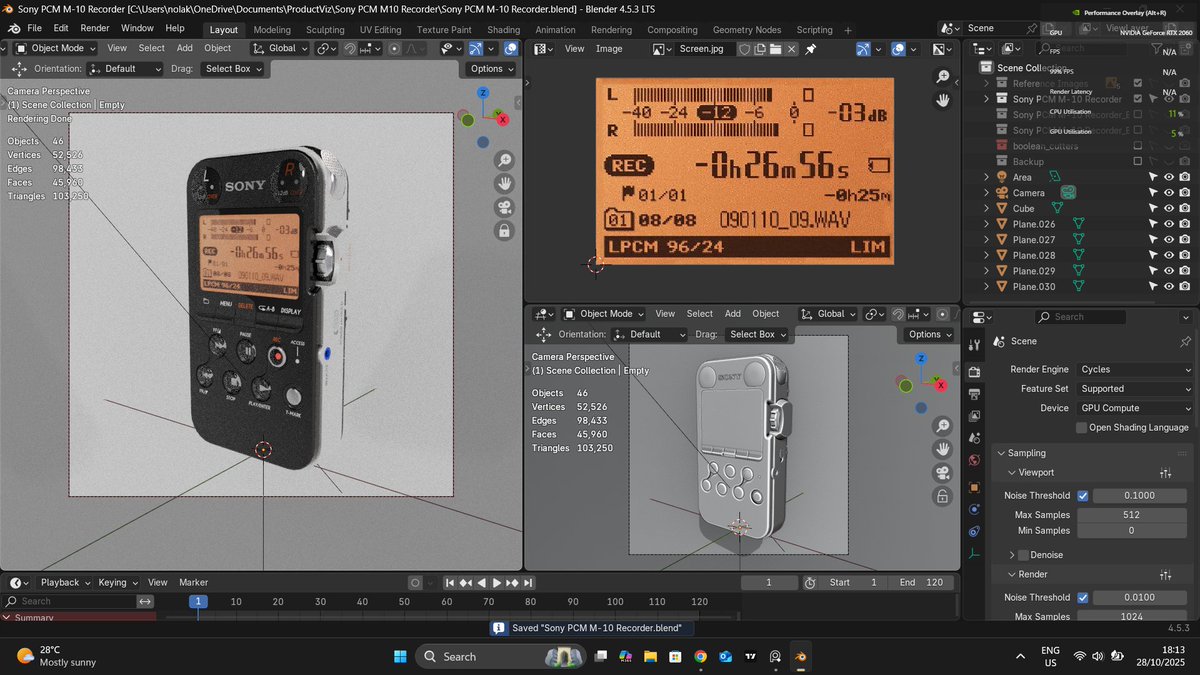This screenshot has width=1200, height=675.
Task: Click the zoom magnifier in left viewport
Action: 504,160
